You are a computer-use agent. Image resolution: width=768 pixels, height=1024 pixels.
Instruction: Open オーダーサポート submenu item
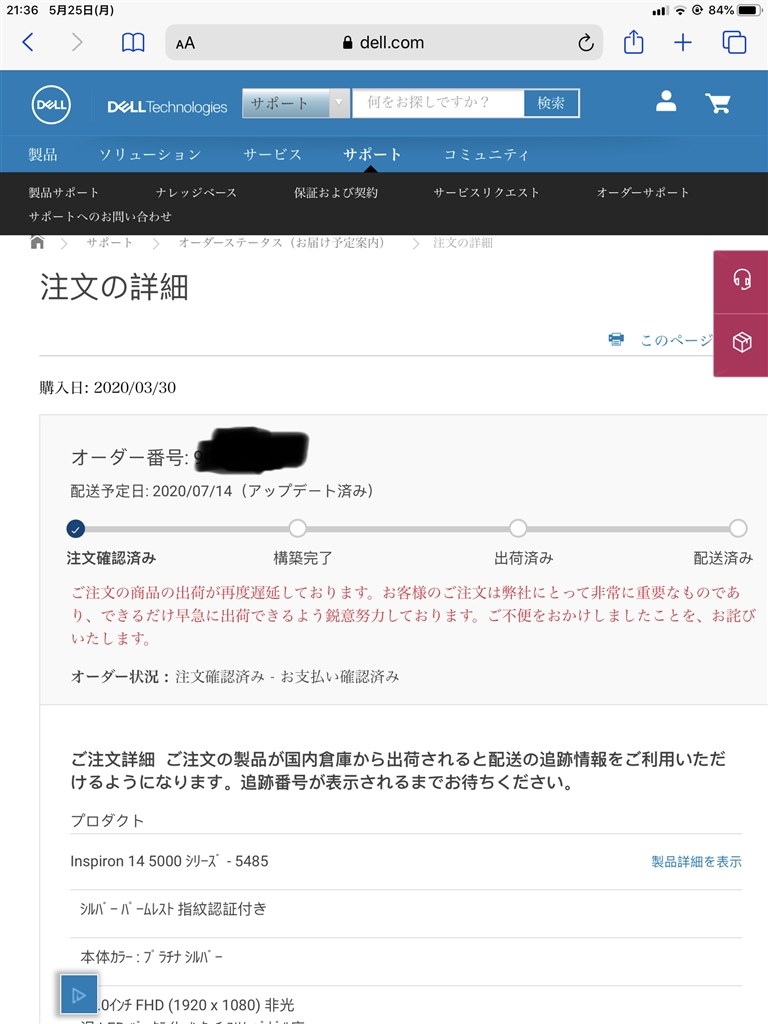click(643, 192)
